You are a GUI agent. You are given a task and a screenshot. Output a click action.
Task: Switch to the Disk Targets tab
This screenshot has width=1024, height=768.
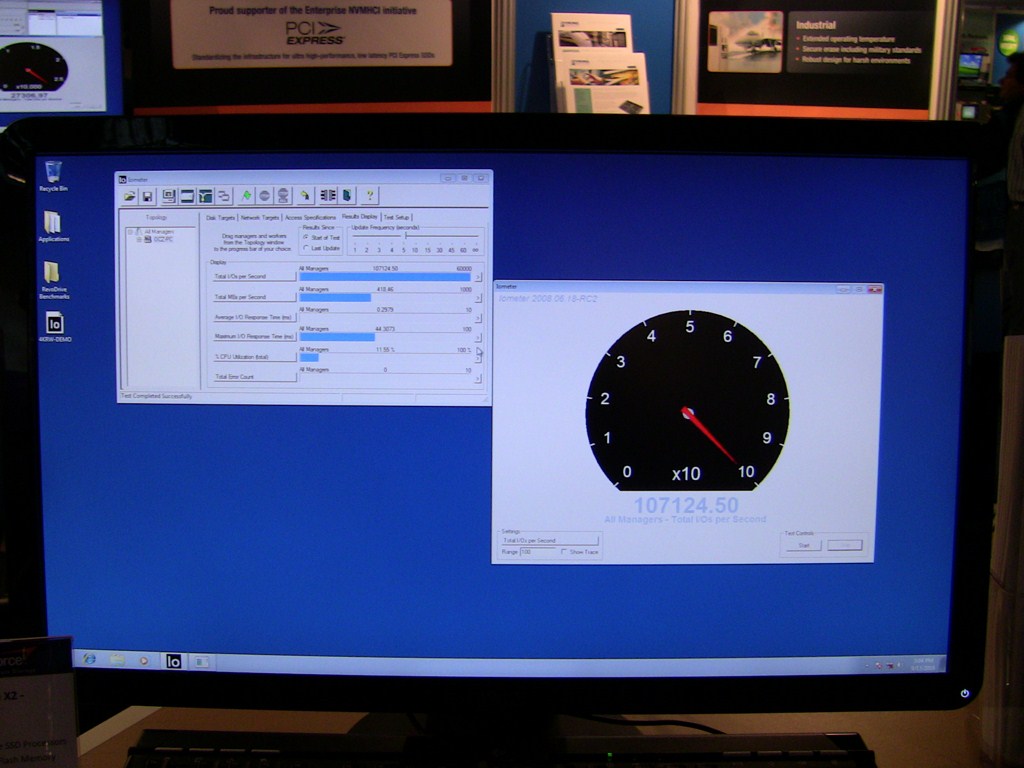coord(220,217)
